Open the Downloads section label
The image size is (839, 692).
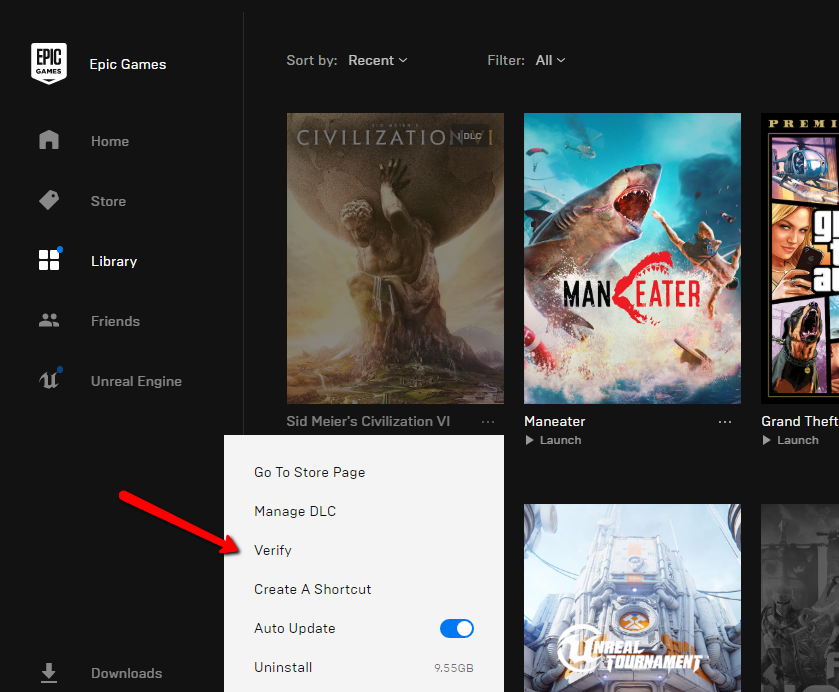click(126, 673)
